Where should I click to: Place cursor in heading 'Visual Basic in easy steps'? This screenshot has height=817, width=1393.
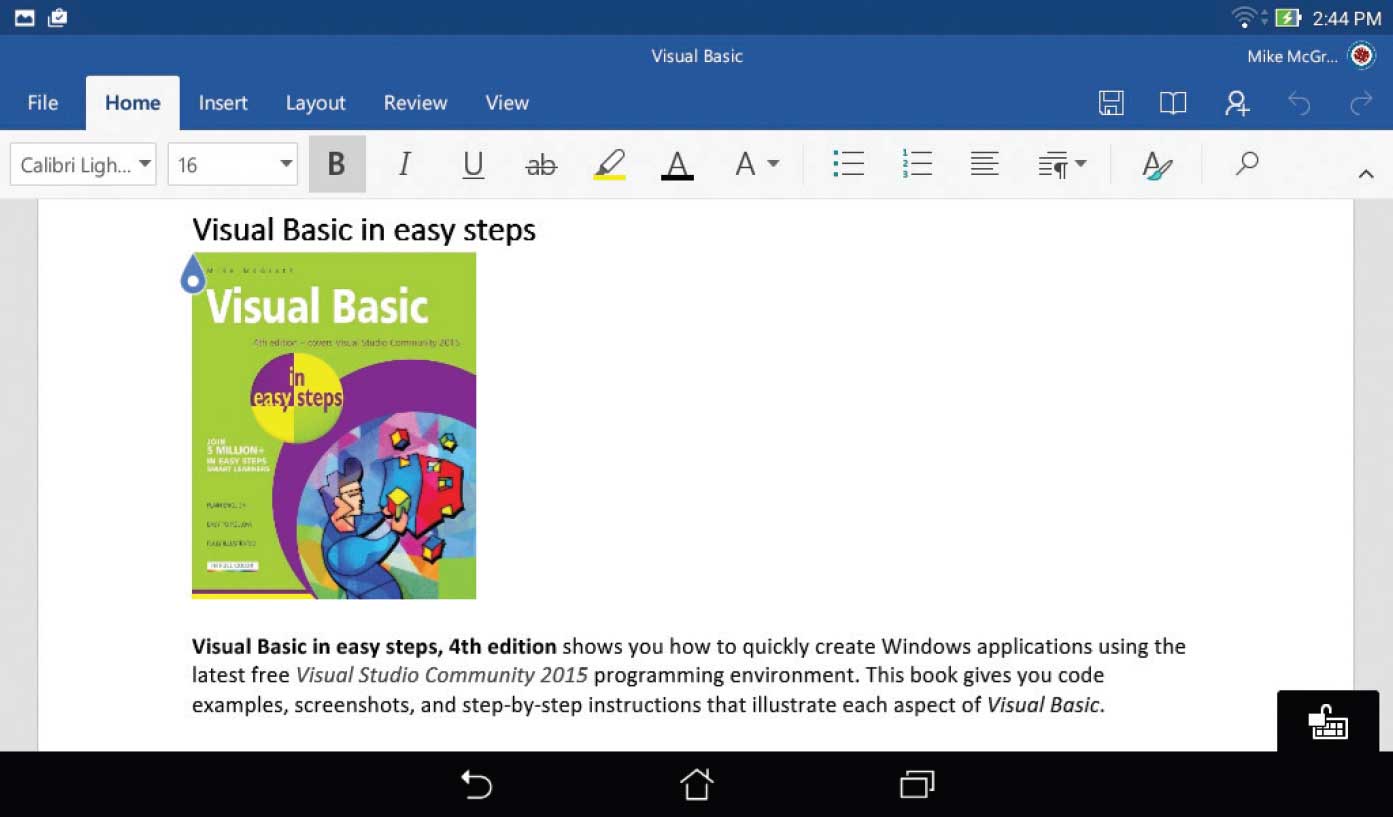pos(364,230)
